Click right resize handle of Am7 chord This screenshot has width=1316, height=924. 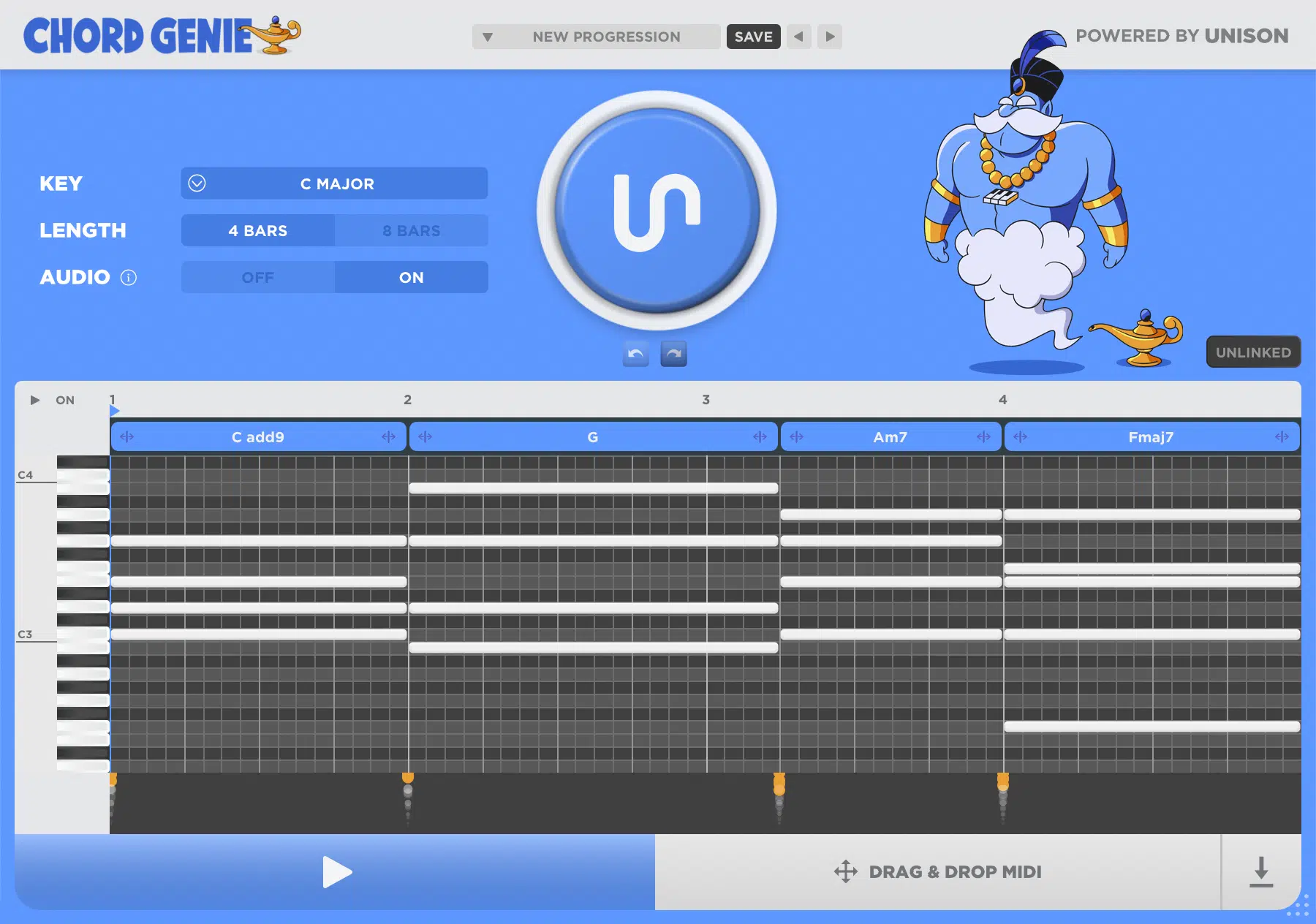pyautogui.click(x=984, y=437)
